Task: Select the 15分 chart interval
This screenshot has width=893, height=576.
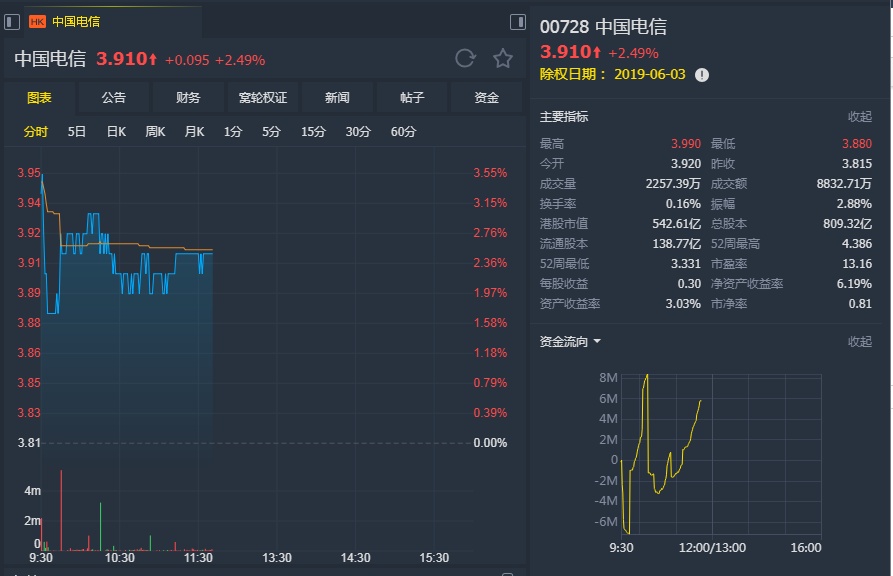Action: 313,132
